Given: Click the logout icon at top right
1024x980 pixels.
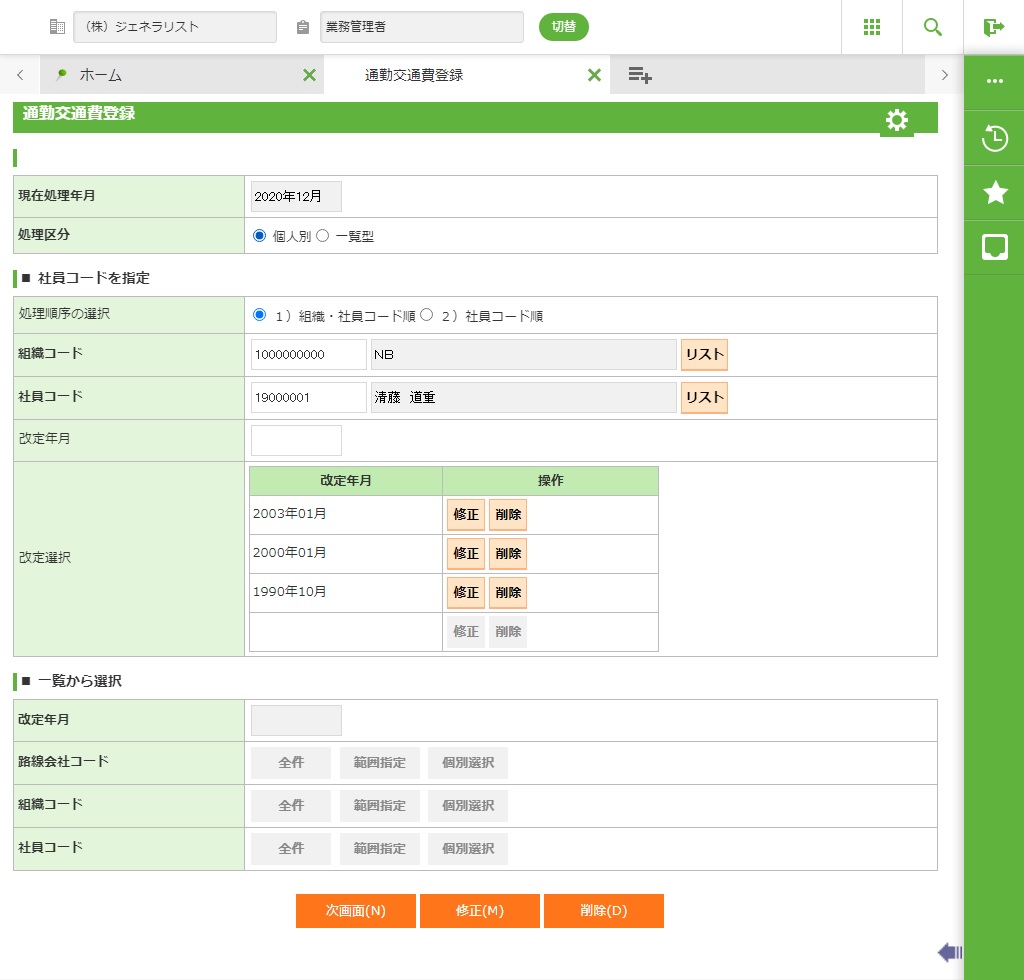Looking at the screenshot, I should tap(993, 27).
